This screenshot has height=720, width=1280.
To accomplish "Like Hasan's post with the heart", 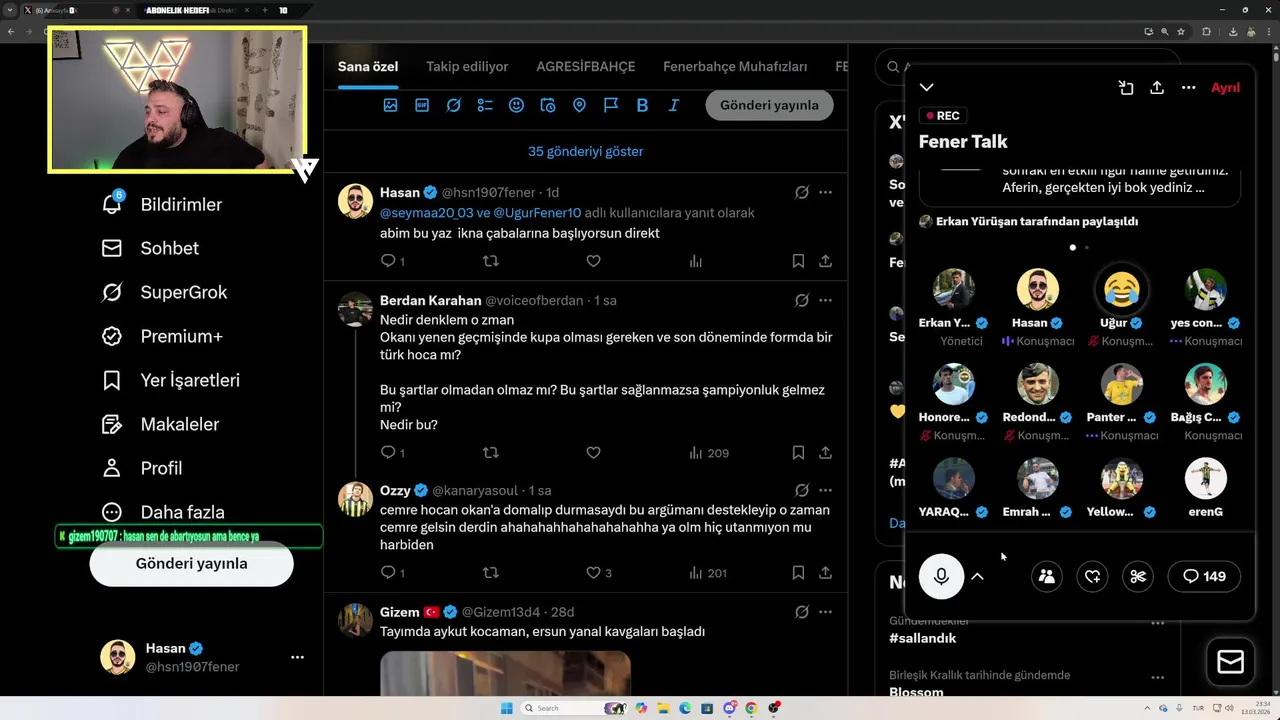I will 593,261.
